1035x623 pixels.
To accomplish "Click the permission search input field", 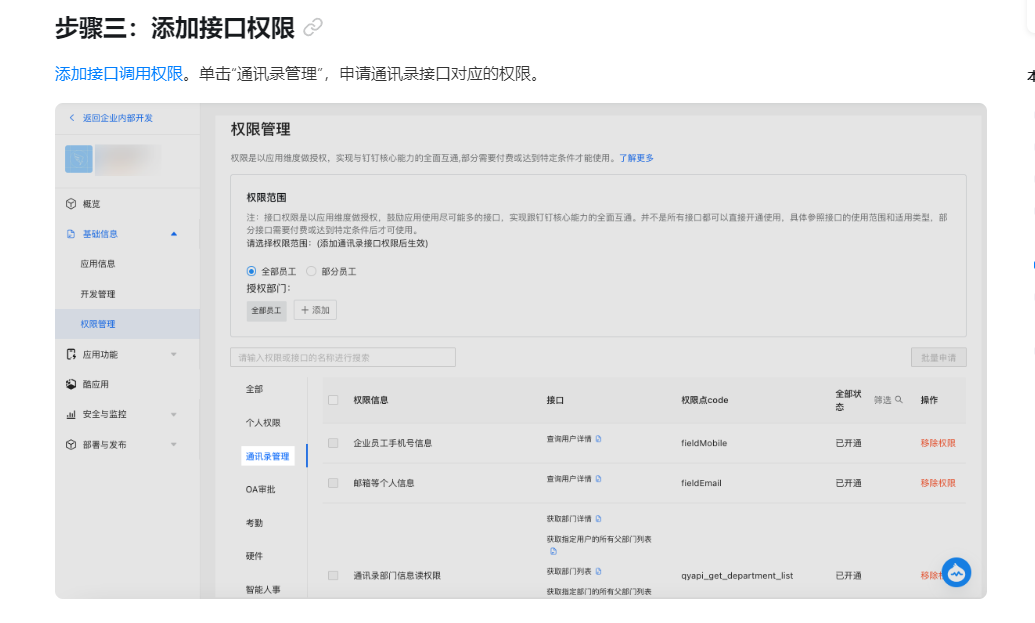I will tap(343, 358).
